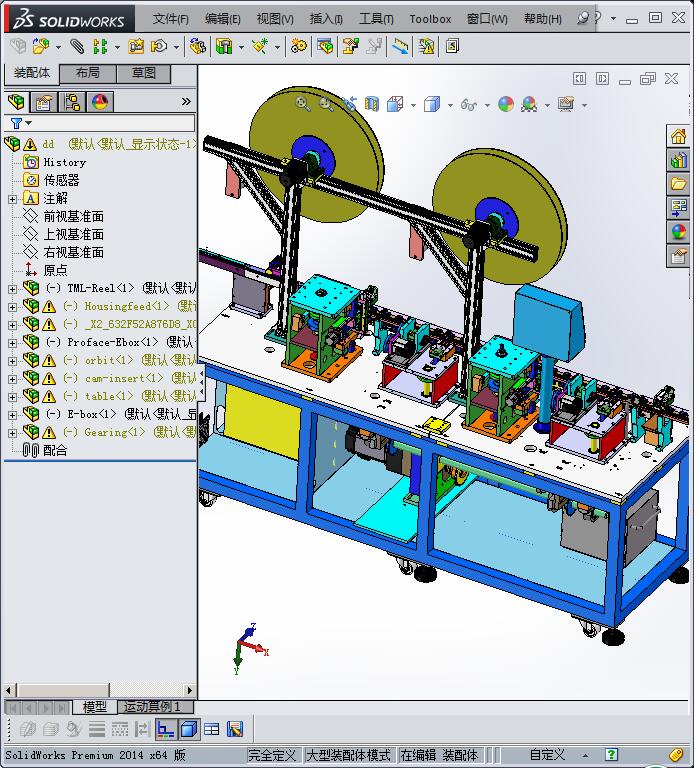The width and height of the screenshot is (694, 768).
Task: Click the Bill of Materials toolbar icon
Action: click(x=324, y=47)
